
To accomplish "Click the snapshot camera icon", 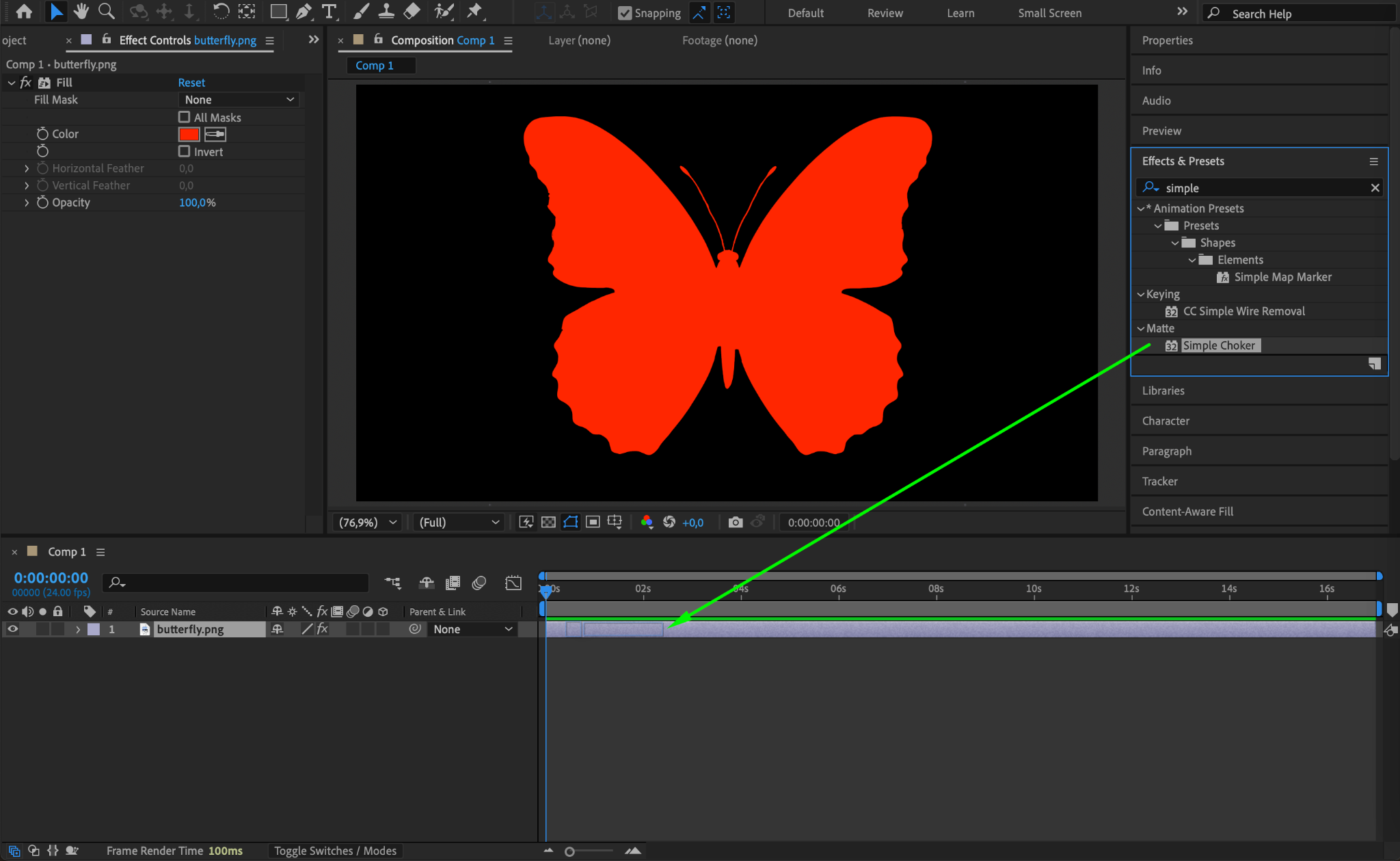I will (735, 522).
